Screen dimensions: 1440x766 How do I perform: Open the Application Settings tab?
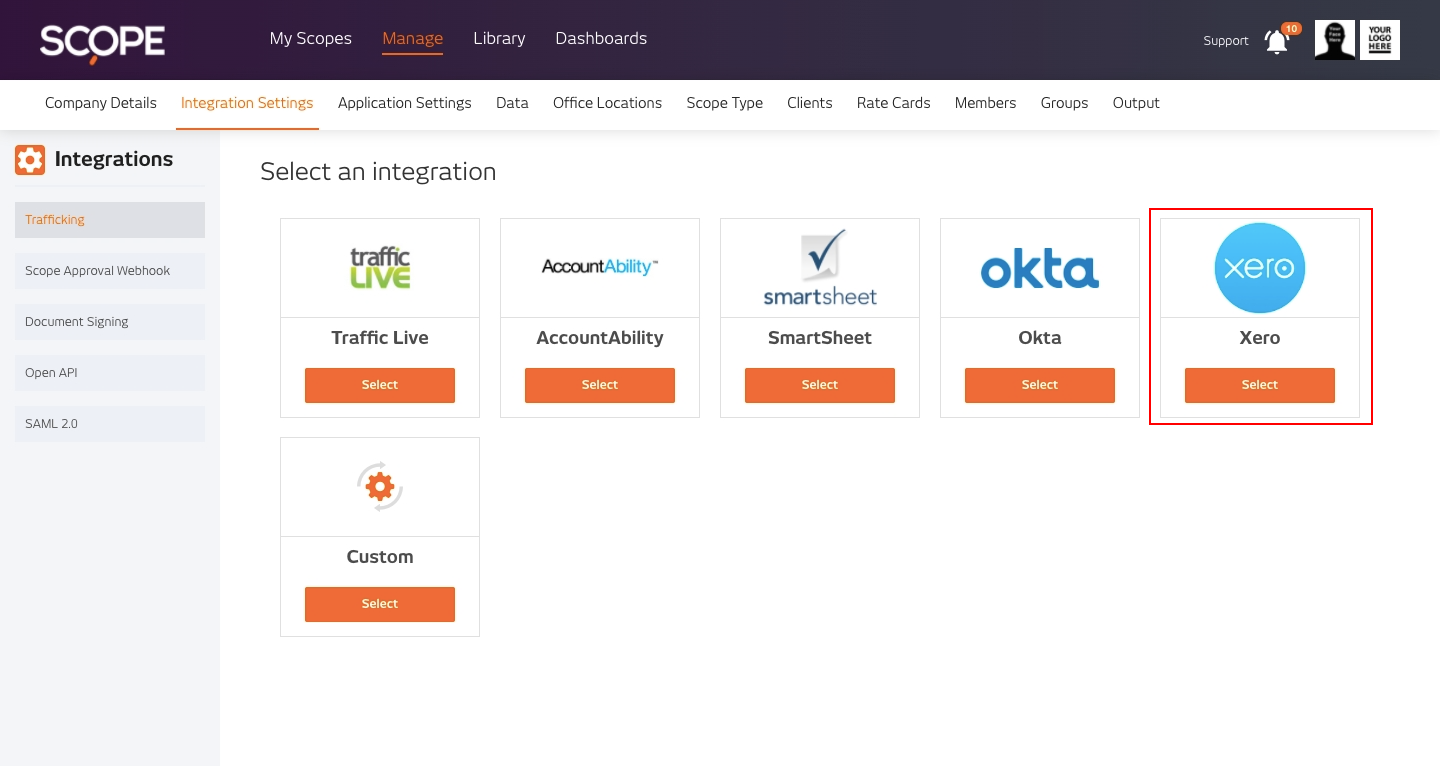click(405, 103)
